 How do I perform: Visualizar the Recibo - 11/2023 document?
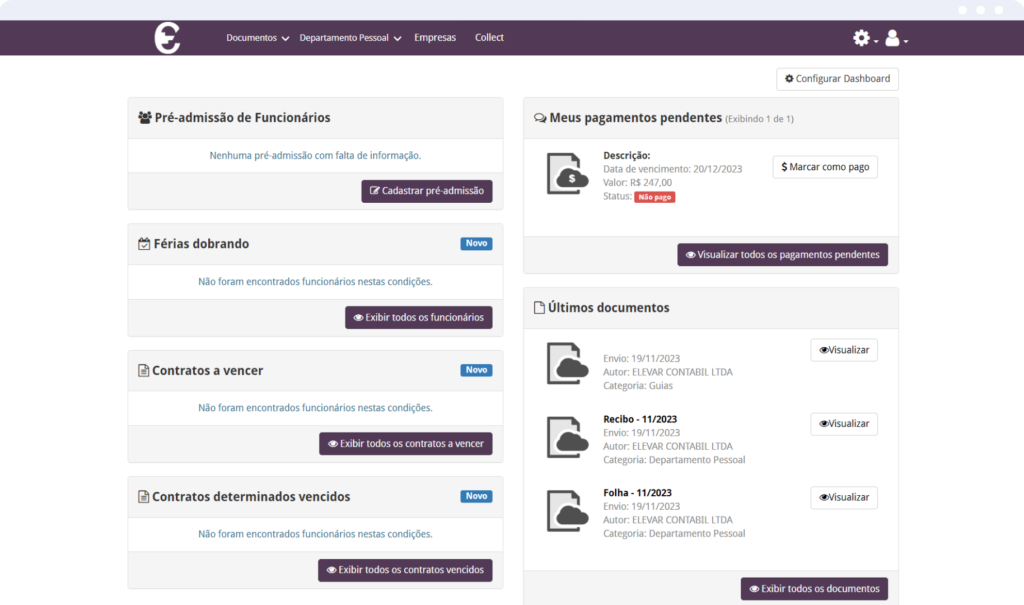pos(844,424)
